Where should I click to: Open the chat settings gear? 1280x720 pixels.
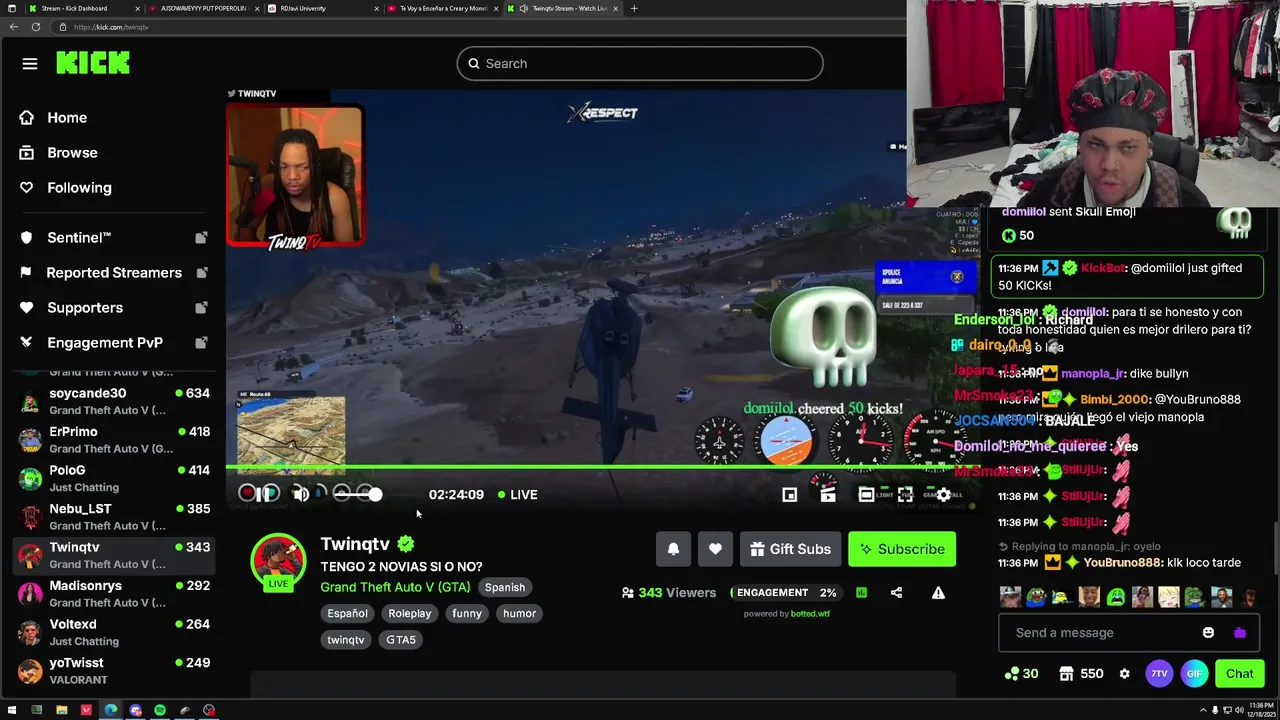(1124, 674)
